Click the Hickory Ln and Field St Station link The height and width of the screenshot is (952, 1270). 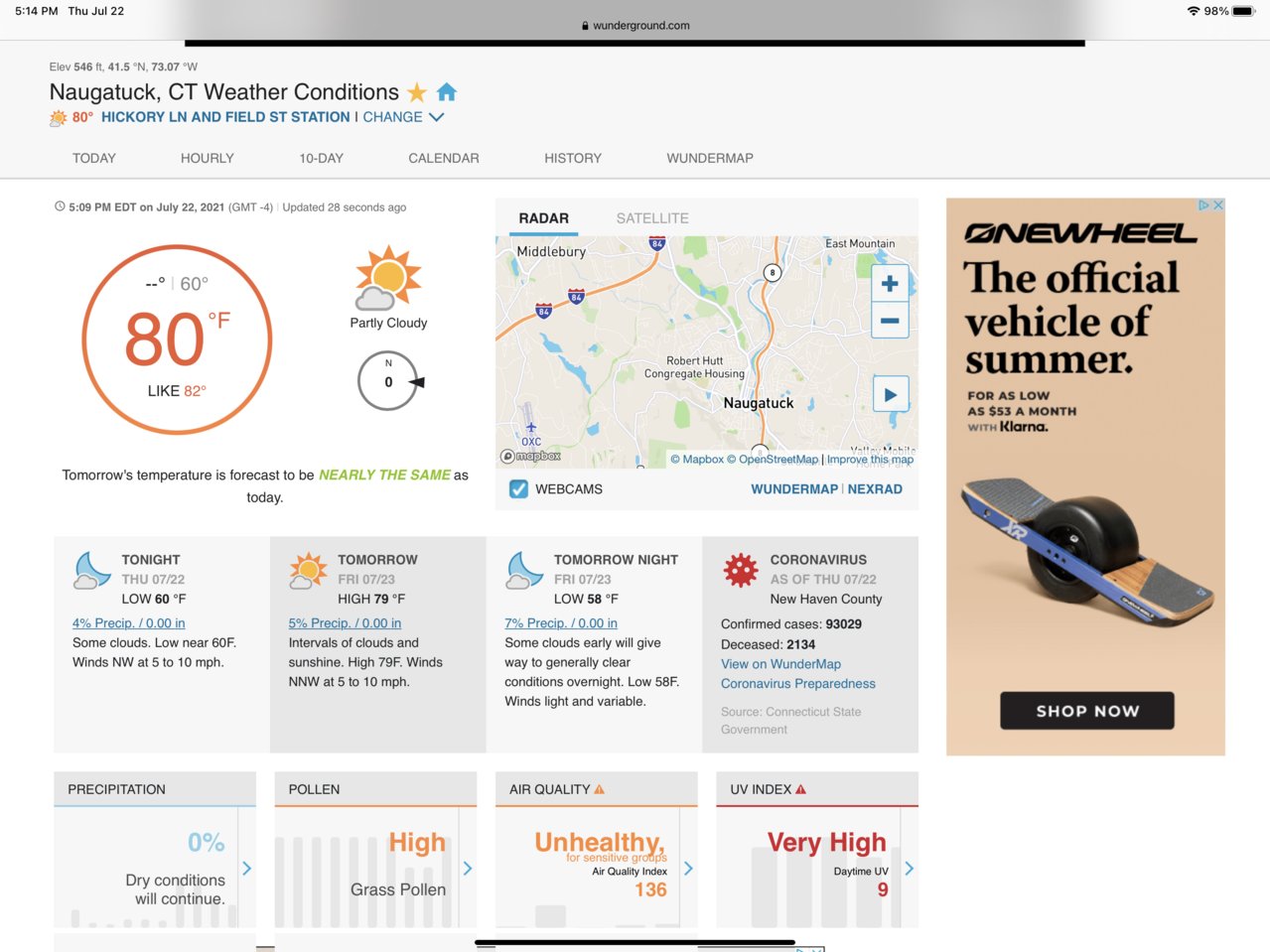pyautogui.click(x=225, y=117)
